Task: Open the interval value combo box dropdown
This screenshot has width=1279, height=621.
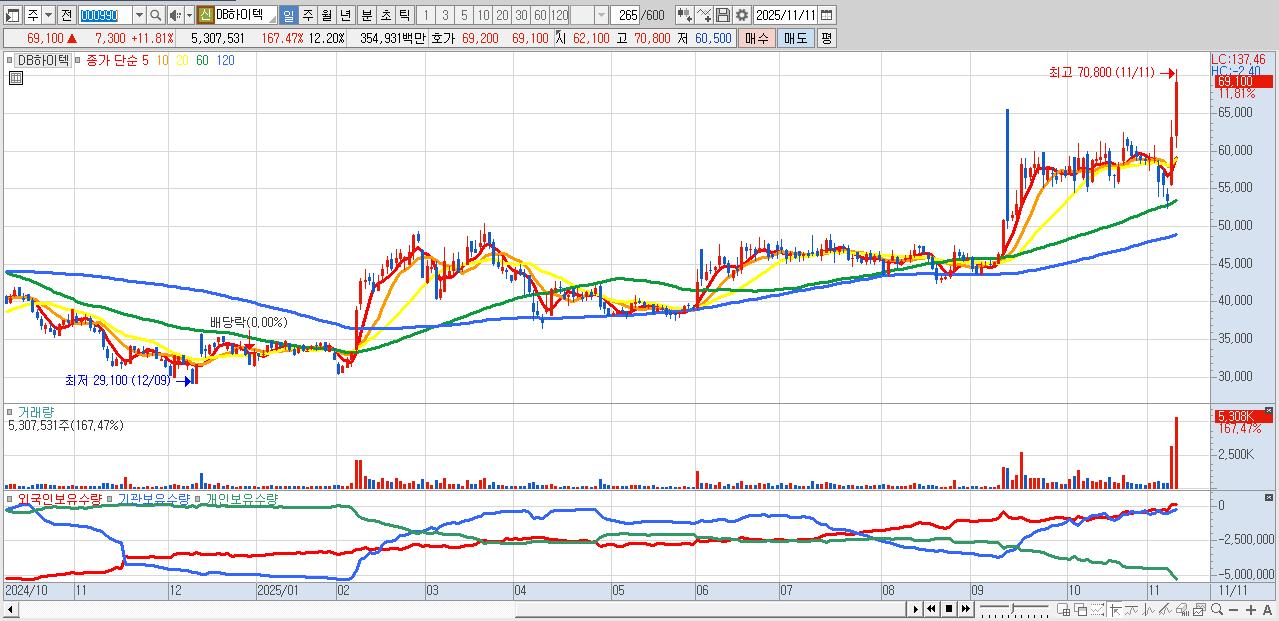Action: [x=601, y=15]
